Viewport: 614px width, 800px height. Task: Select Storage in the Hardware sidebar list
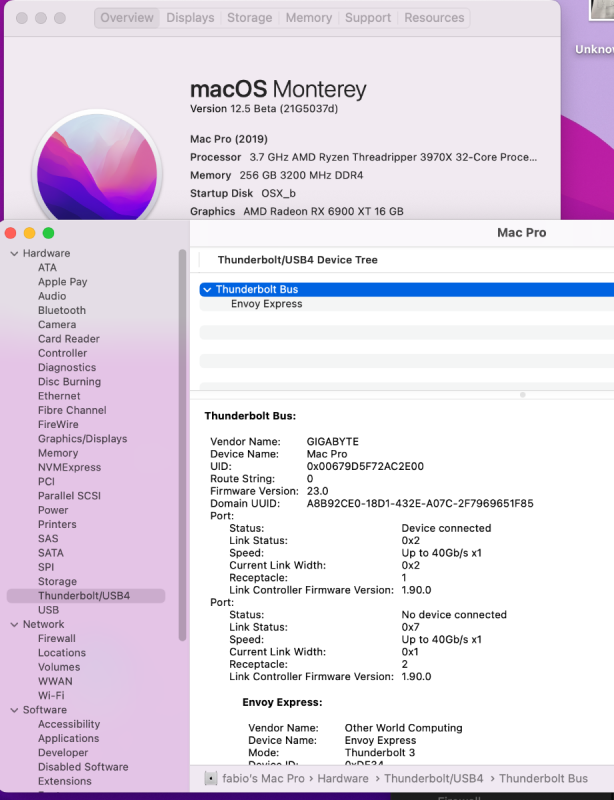click(57, 582)
